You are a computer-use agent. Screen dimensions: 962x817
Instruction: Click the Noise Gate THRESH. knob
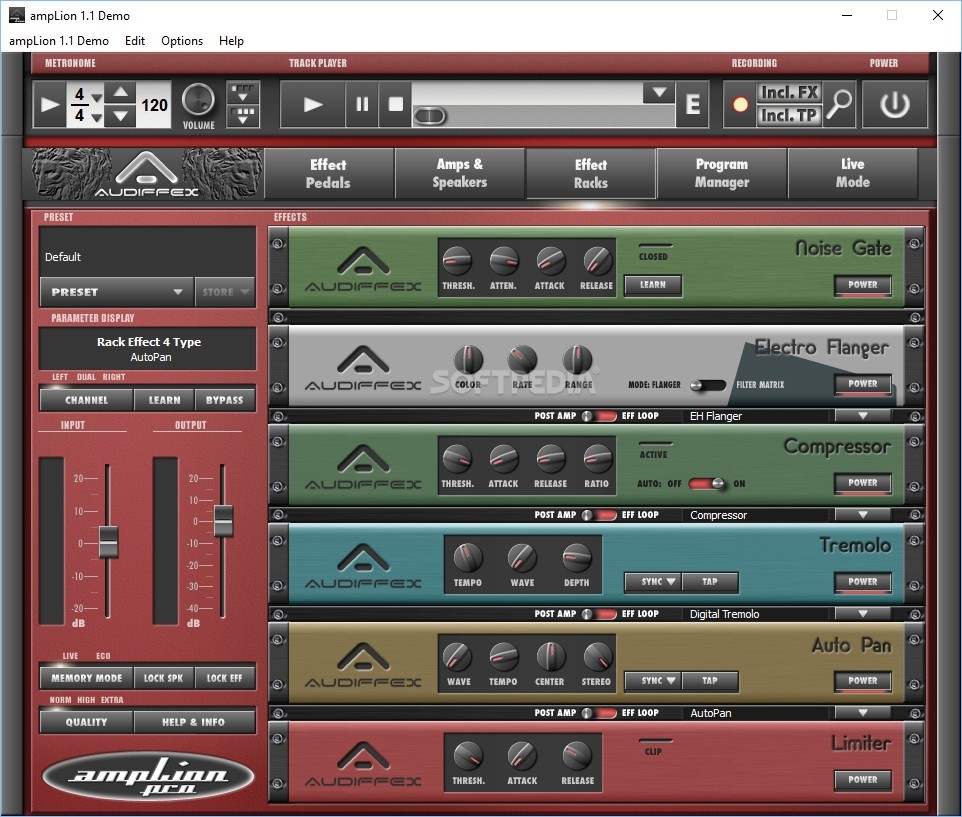pos(457,261)
